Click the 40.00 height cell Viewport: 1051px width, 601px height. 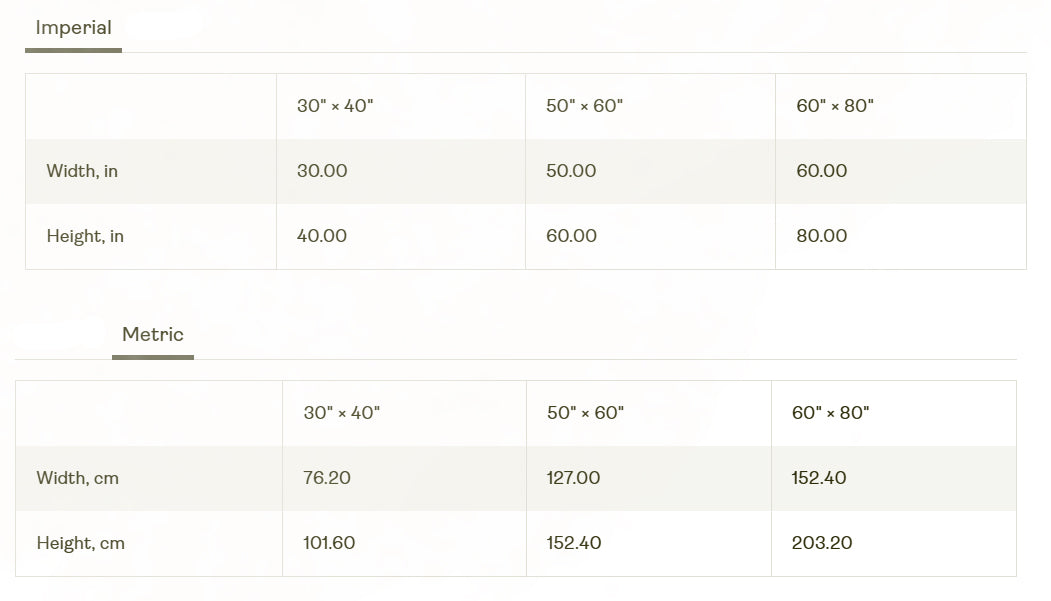tap(322, 236)
